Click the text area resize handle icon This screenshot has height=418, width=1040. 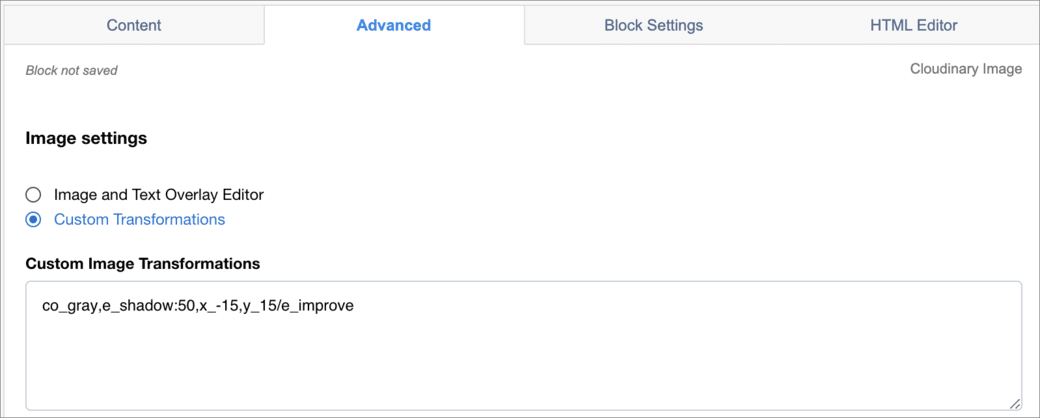1014,403
